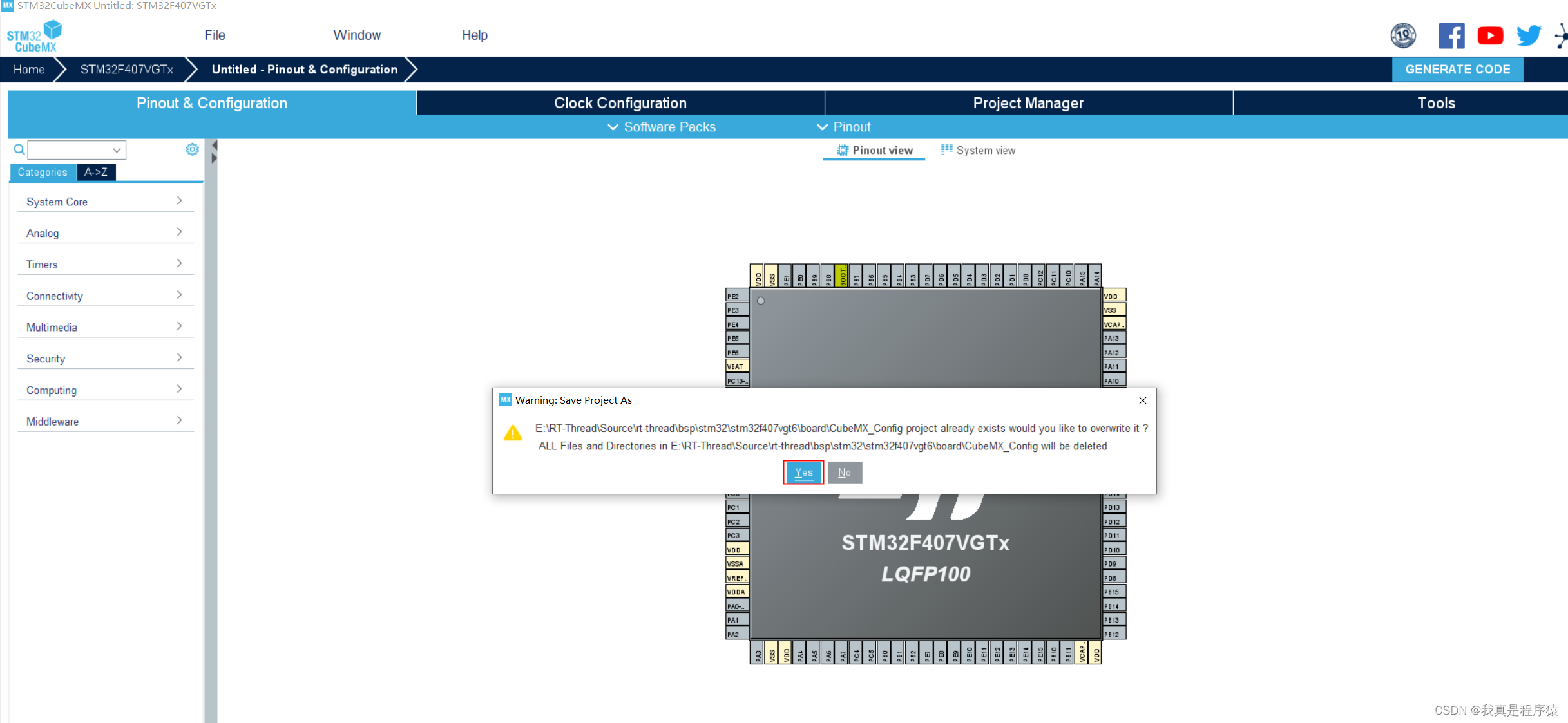Switch to the A->Z list tab
The image size is (1568, 723).
[x=96, y=172]
